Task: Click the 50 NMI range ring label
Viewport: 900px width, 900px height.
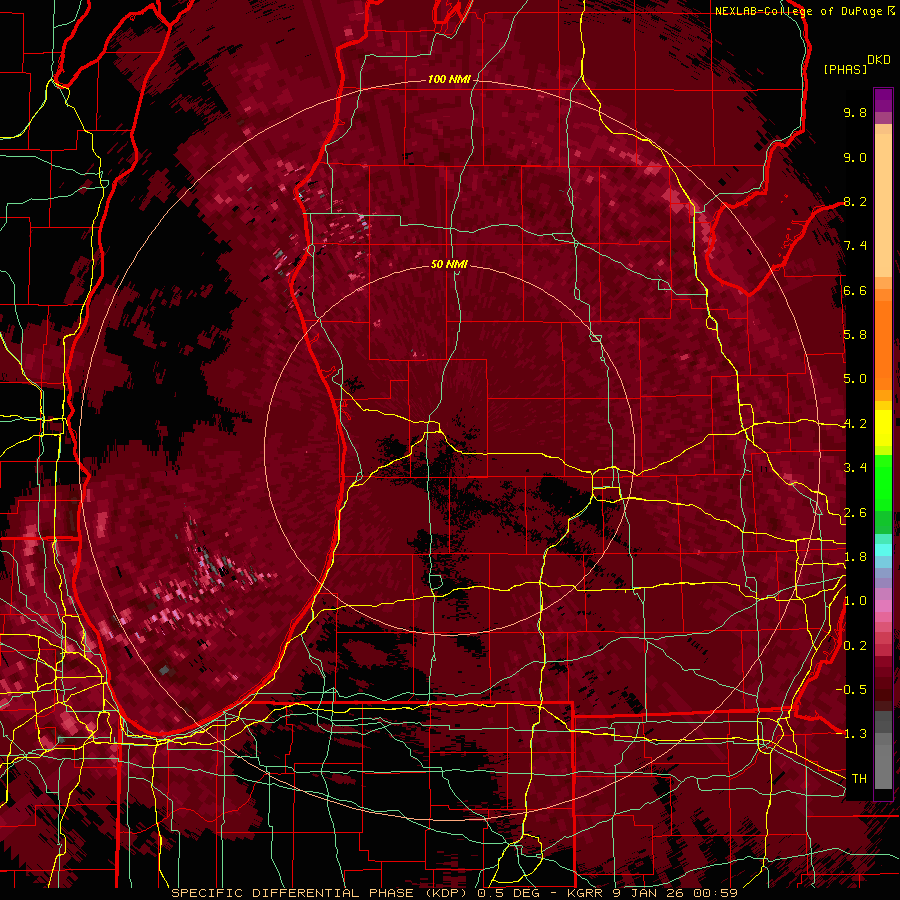Action: coord(449,264)
